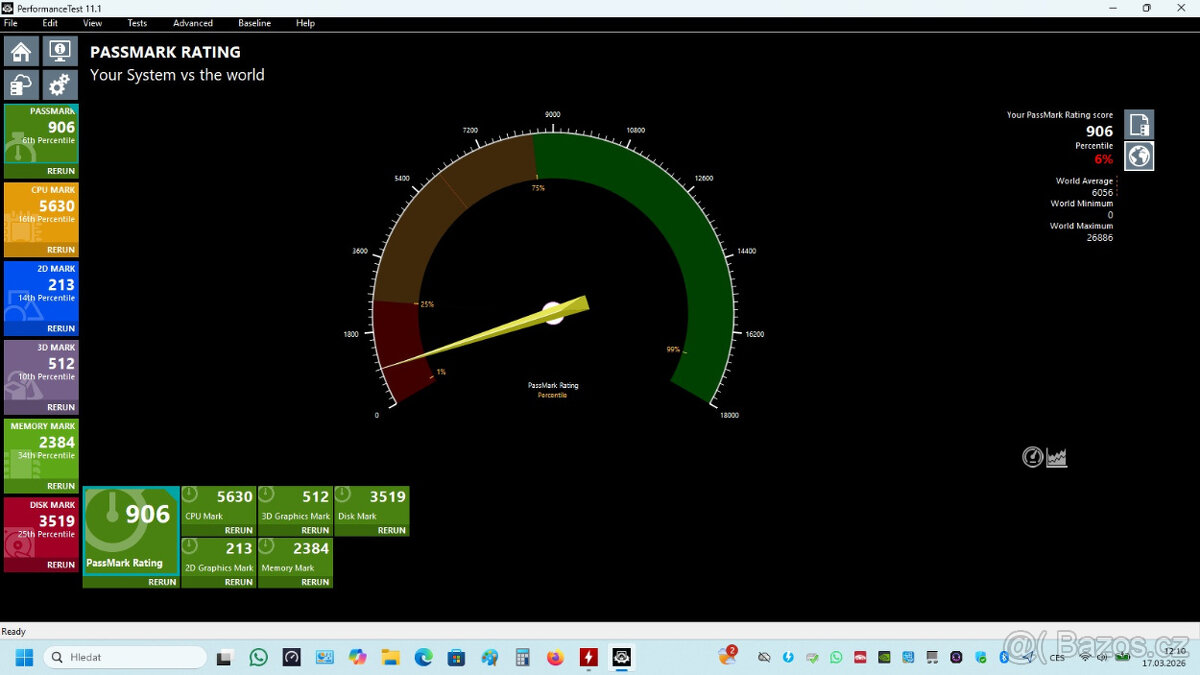Open File Explorer from the taskbar
The height and width of the screenshot is (675, 1200).
(x=390, y=657)
